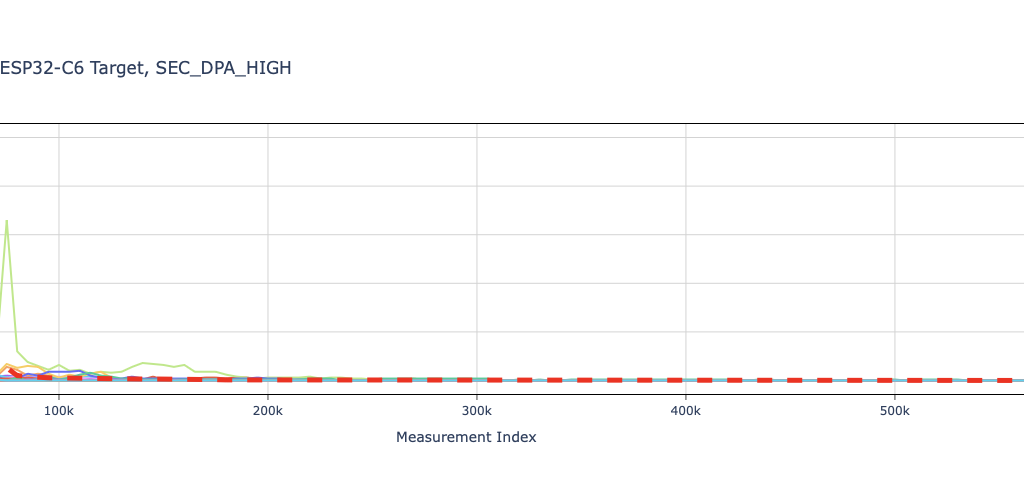Screen dimensions: 1024x482
Task: Click the tall light-green spike peak
Action: click(x=7, y=221)
